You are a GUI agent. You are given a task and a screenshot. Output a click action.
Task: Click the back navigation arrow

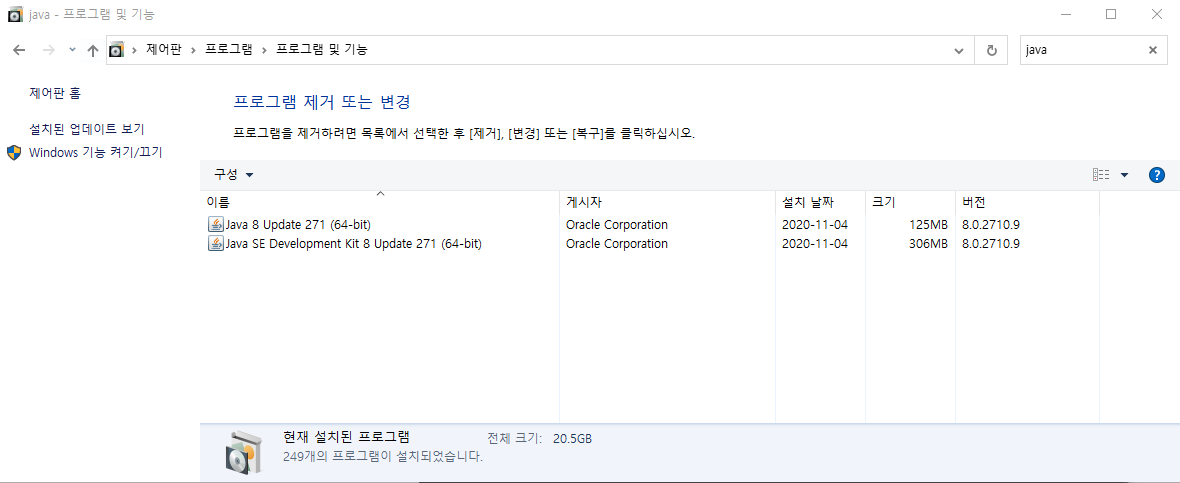[20, 50]
